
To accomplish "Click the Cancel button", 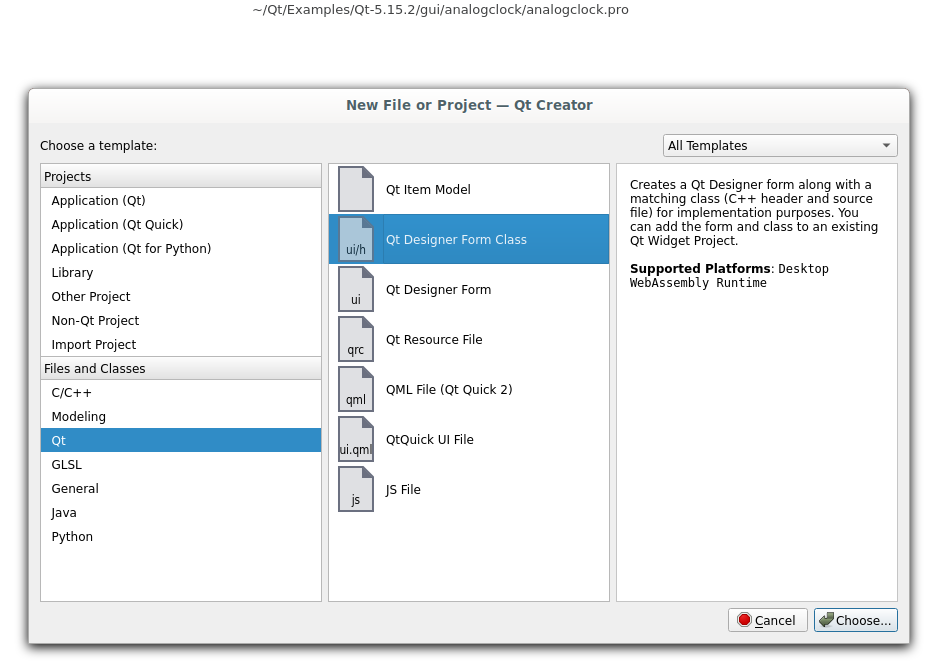I will pyautogui.click(x=767, y=620).
